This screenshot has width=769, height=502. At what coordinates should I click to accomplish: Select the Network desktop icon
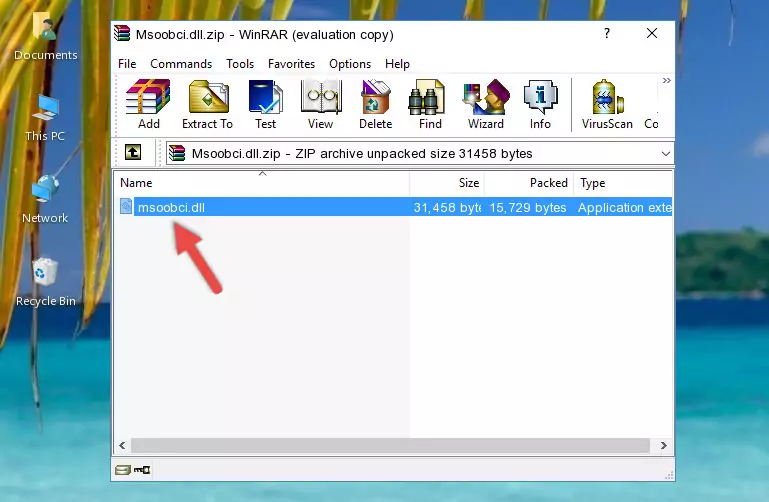(45, 200)
